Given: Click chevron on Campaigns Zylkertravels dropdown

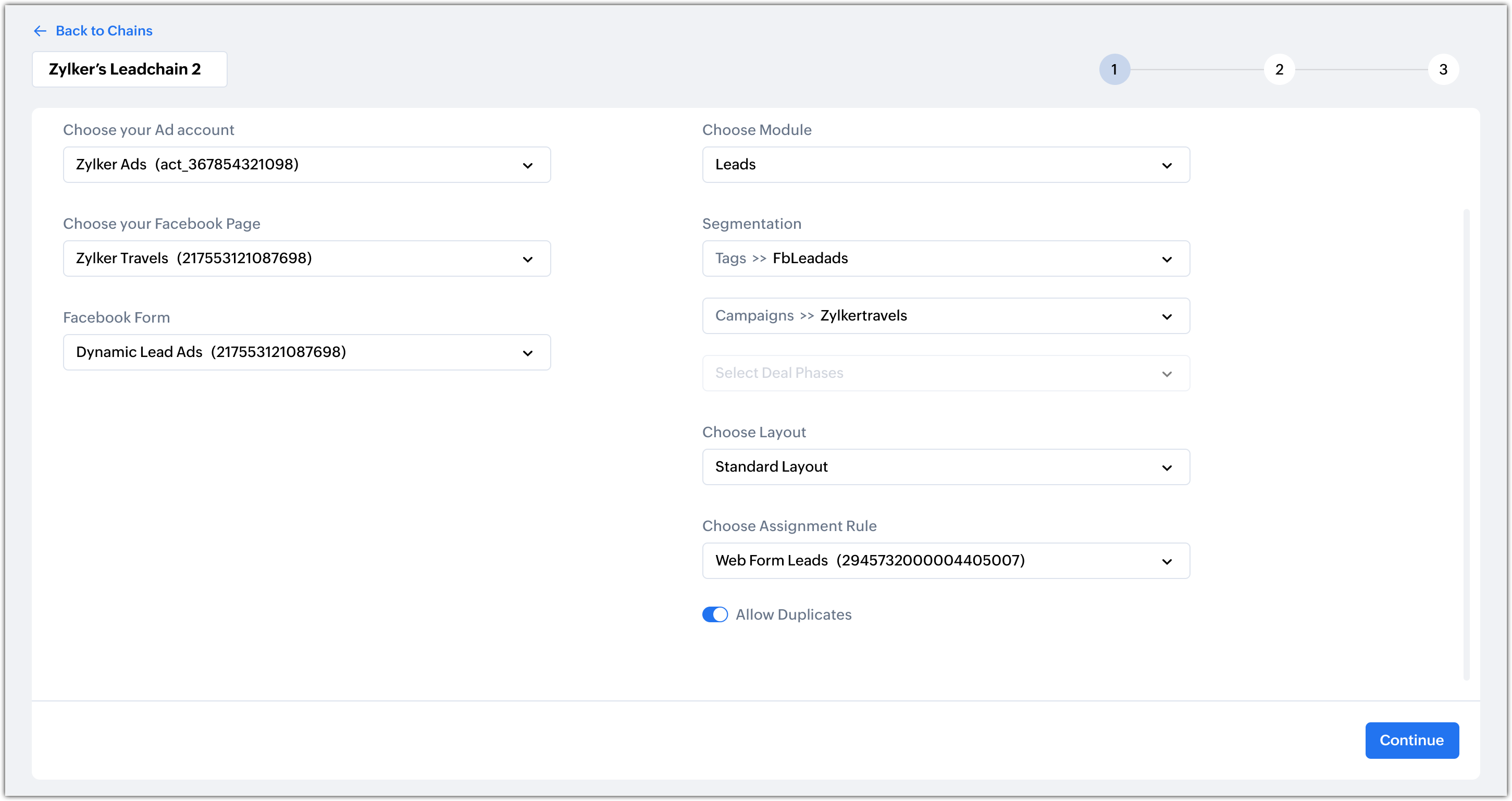Looking at the screenshot, I should [x=1167, y=316].
